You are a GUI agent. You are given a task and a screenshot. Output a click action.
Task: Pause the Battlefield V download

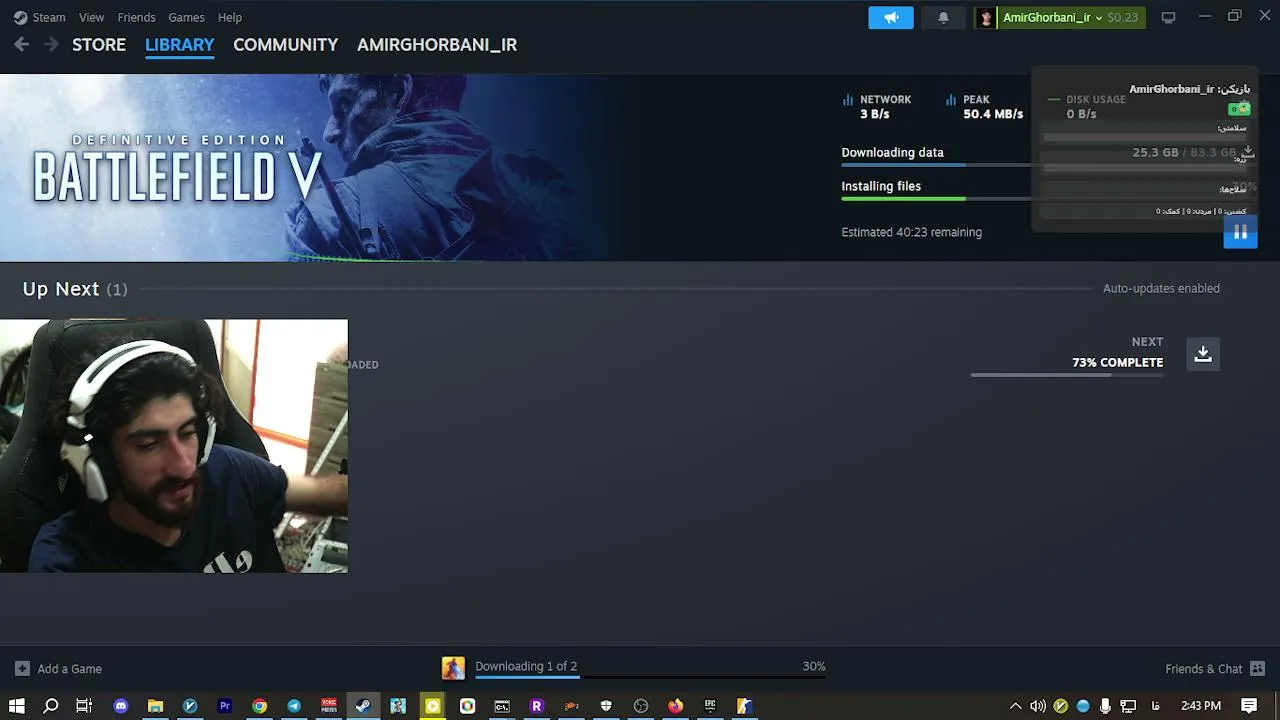pos(1240,232)
